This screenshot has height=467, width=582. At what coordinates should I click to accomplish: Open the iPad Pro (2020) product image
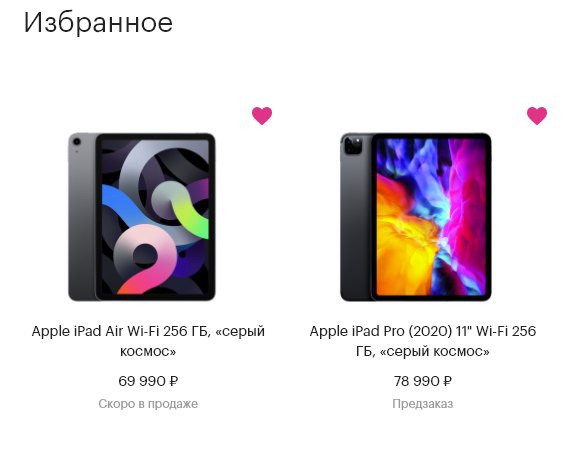pyautogui.click(x=416, y=217)
